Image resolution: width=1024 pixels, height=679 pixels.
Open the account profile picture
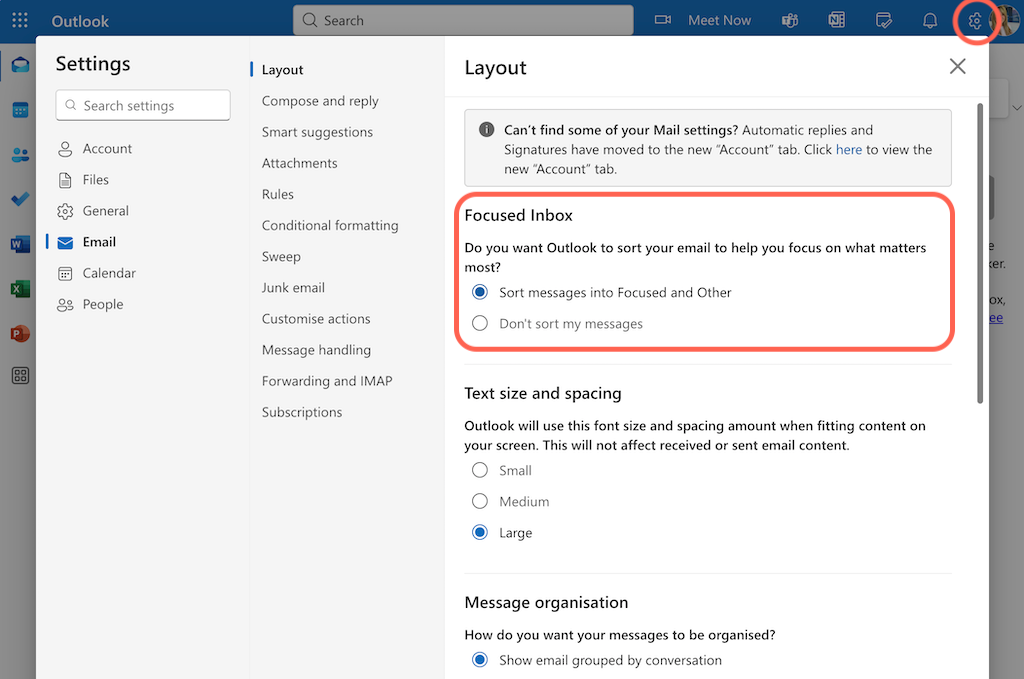[x=1006, y=20]
